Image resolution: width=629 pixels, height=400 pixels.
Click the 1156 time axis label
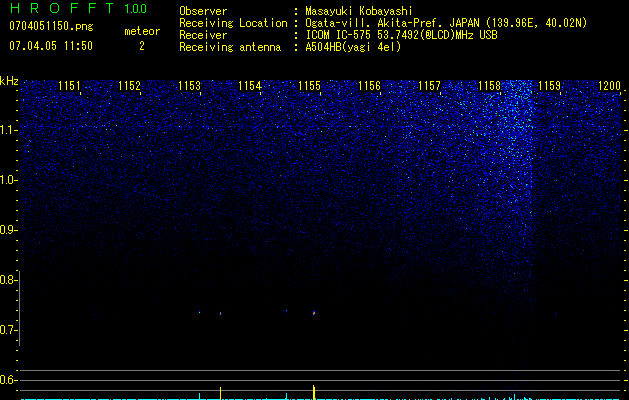pyautogui.click(x=369, y=86)
